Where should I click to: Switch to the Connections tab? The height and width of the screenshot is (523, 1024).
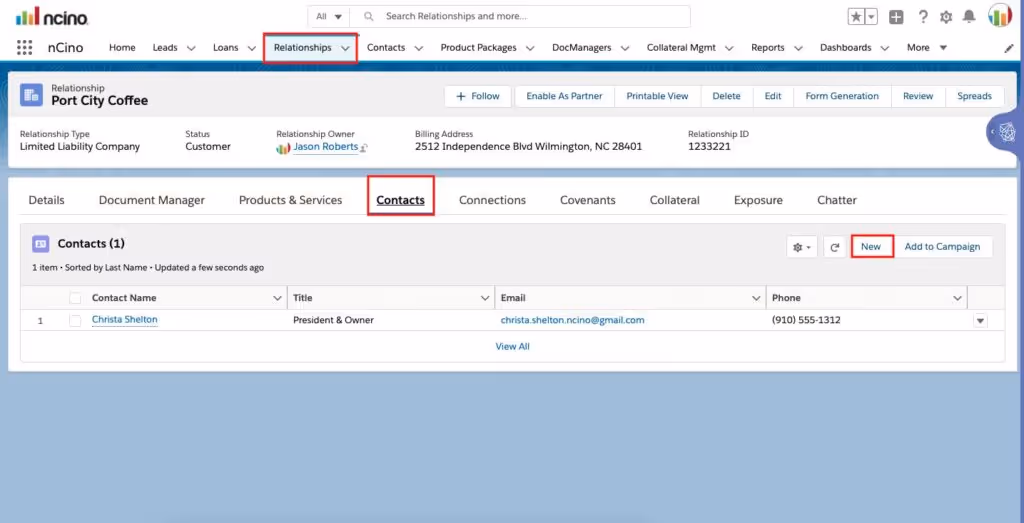tap(492, 200)
